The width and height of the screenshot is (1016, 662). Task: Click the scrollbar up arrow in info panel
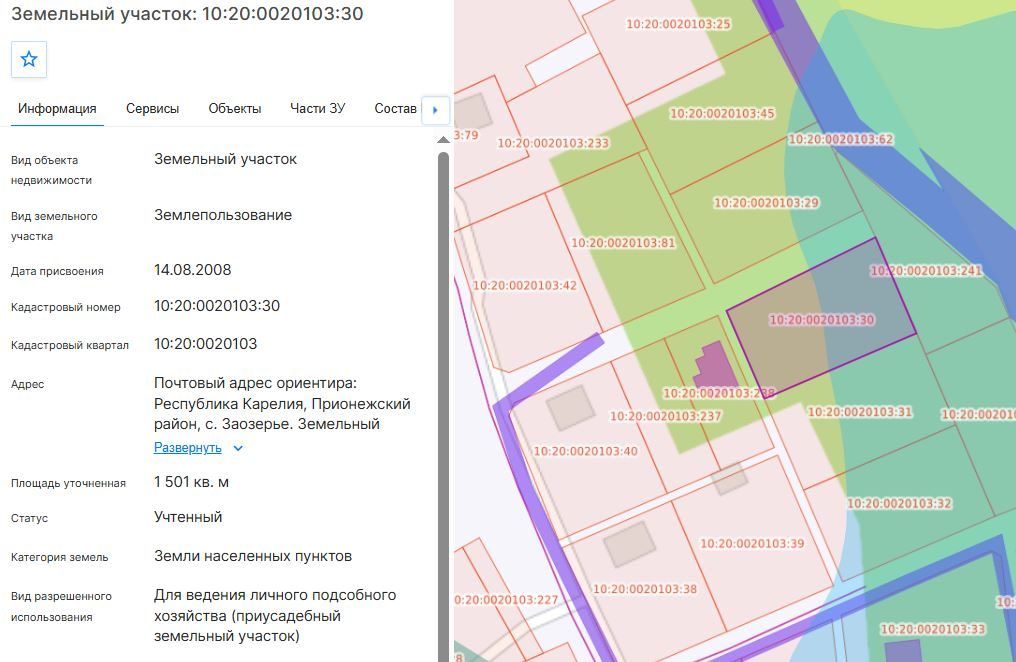tap(443, 140)
